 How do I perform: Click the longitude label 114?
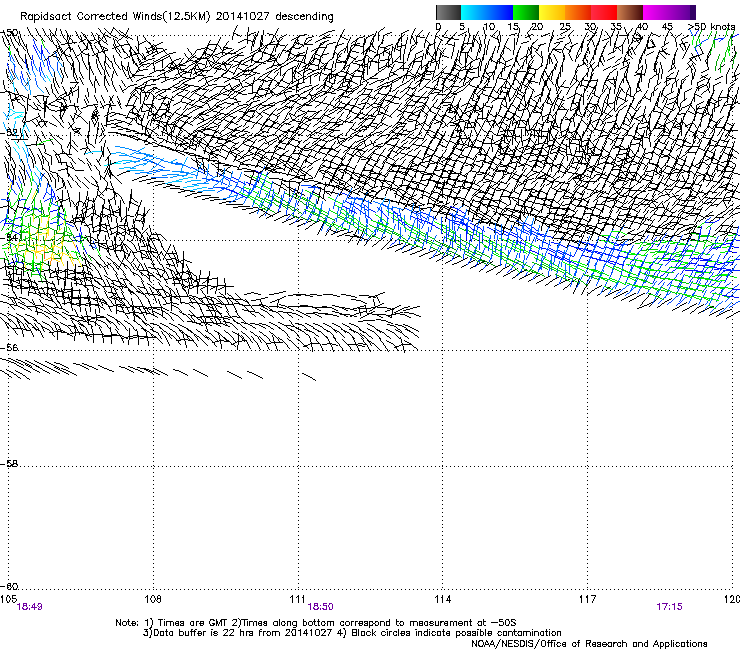(x=442, y=599)
